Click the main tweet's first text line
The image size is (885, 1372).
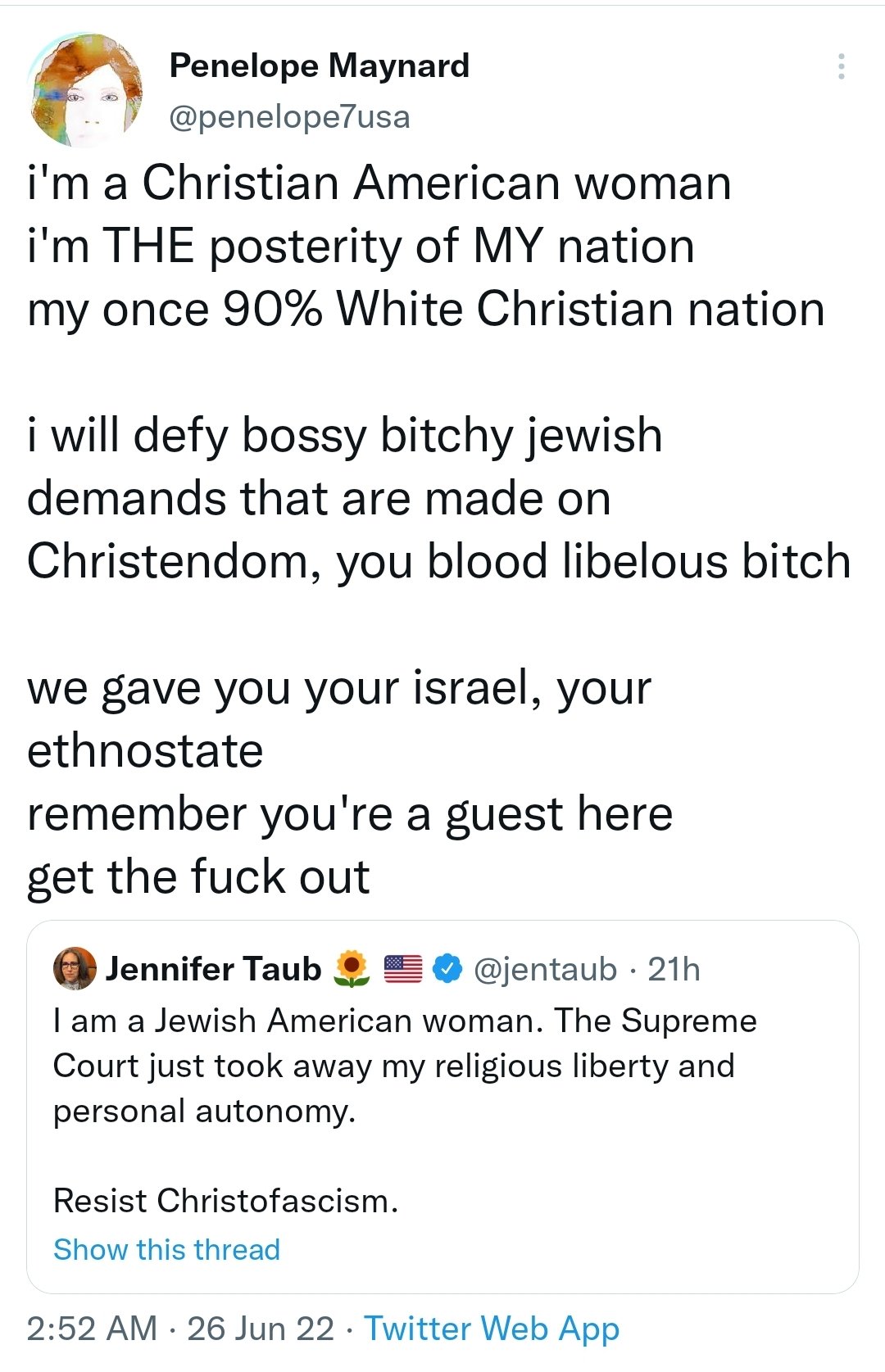click(x=379, y=183)
